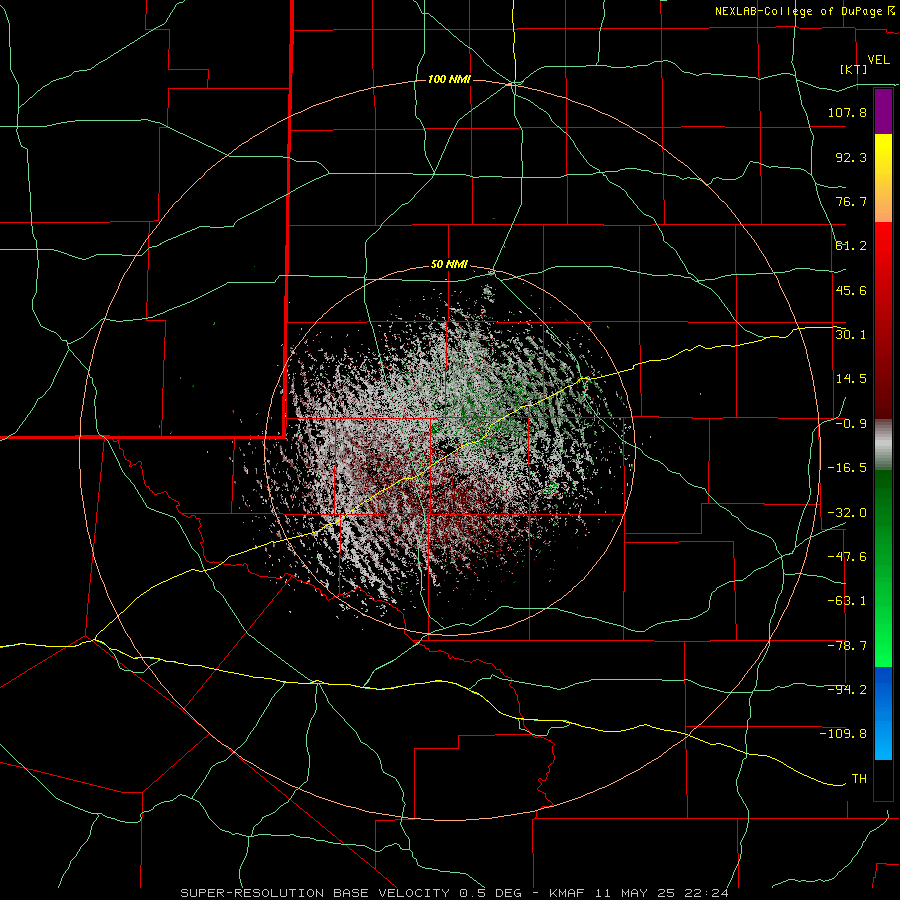Click the 11 MAY 25 22:24 timestamp
Screen dimensions: 900x900
(x=662, y=893)
